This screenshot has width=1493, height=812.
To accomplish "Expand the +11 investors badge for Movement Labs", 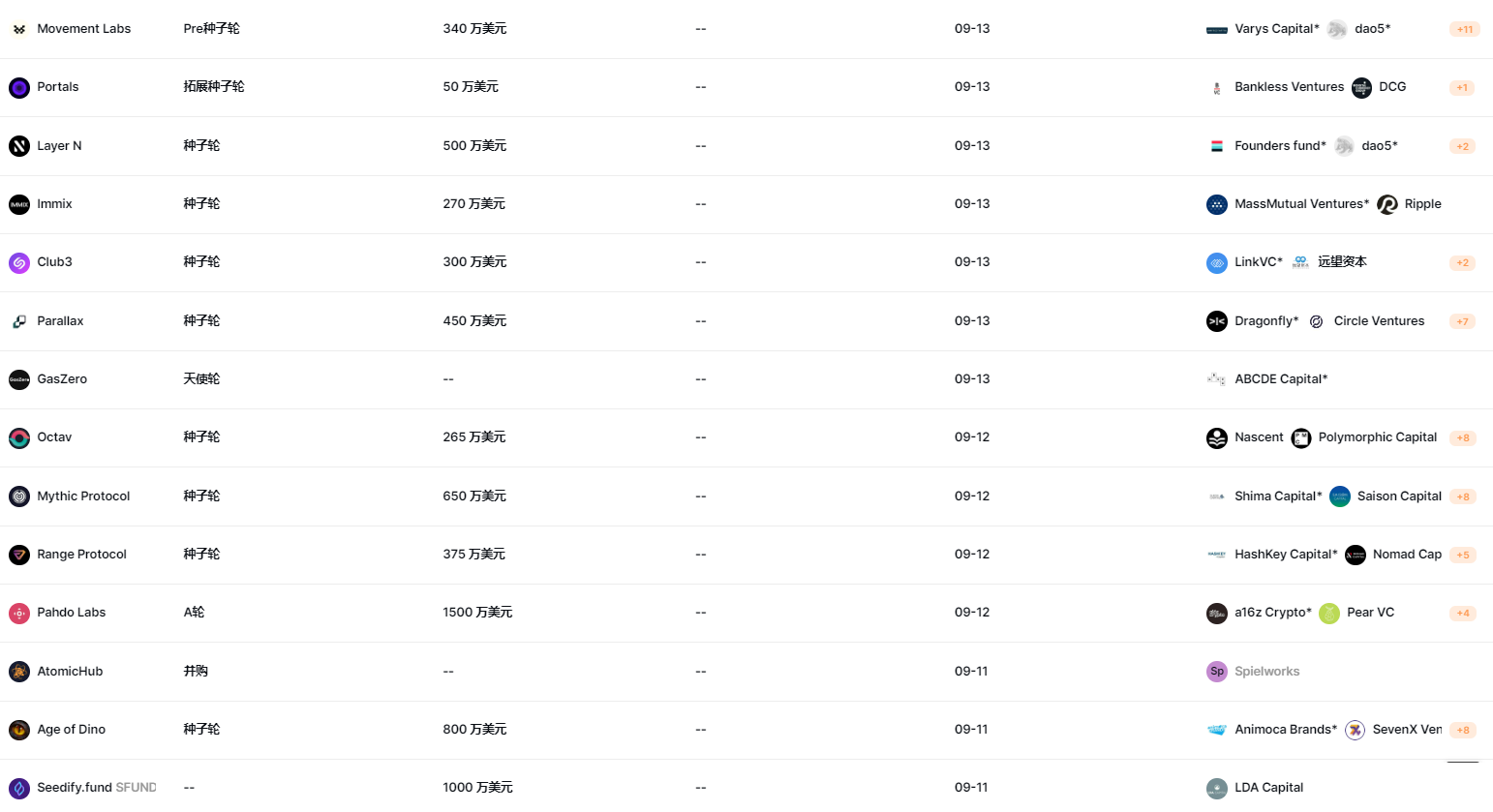I will pos(1465,30).
